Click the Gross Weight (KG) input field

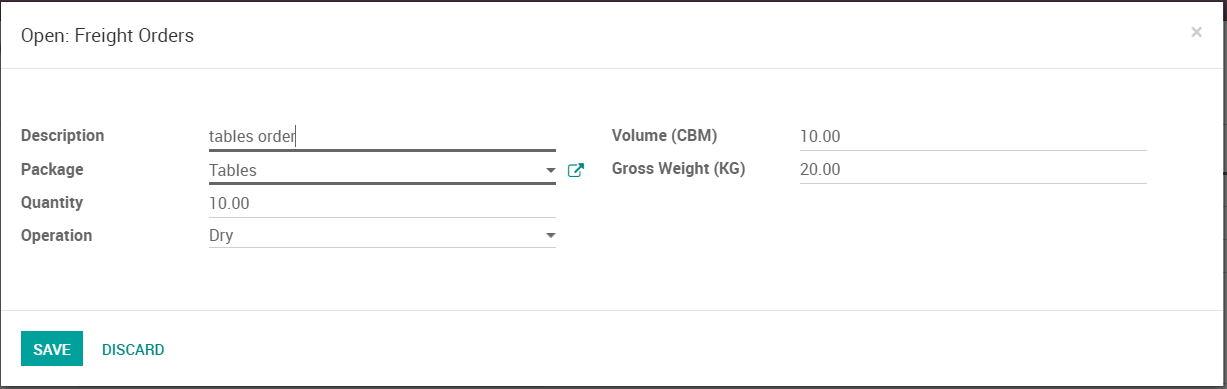click(x=973, y=170)
